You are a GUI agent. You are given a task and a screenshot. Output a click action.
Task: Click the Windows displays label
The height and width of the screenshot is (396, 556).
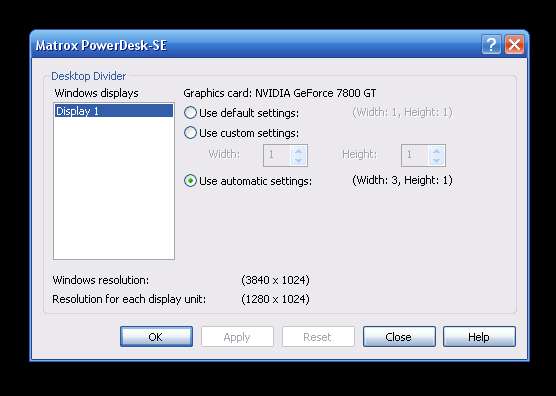click(96, 93)
